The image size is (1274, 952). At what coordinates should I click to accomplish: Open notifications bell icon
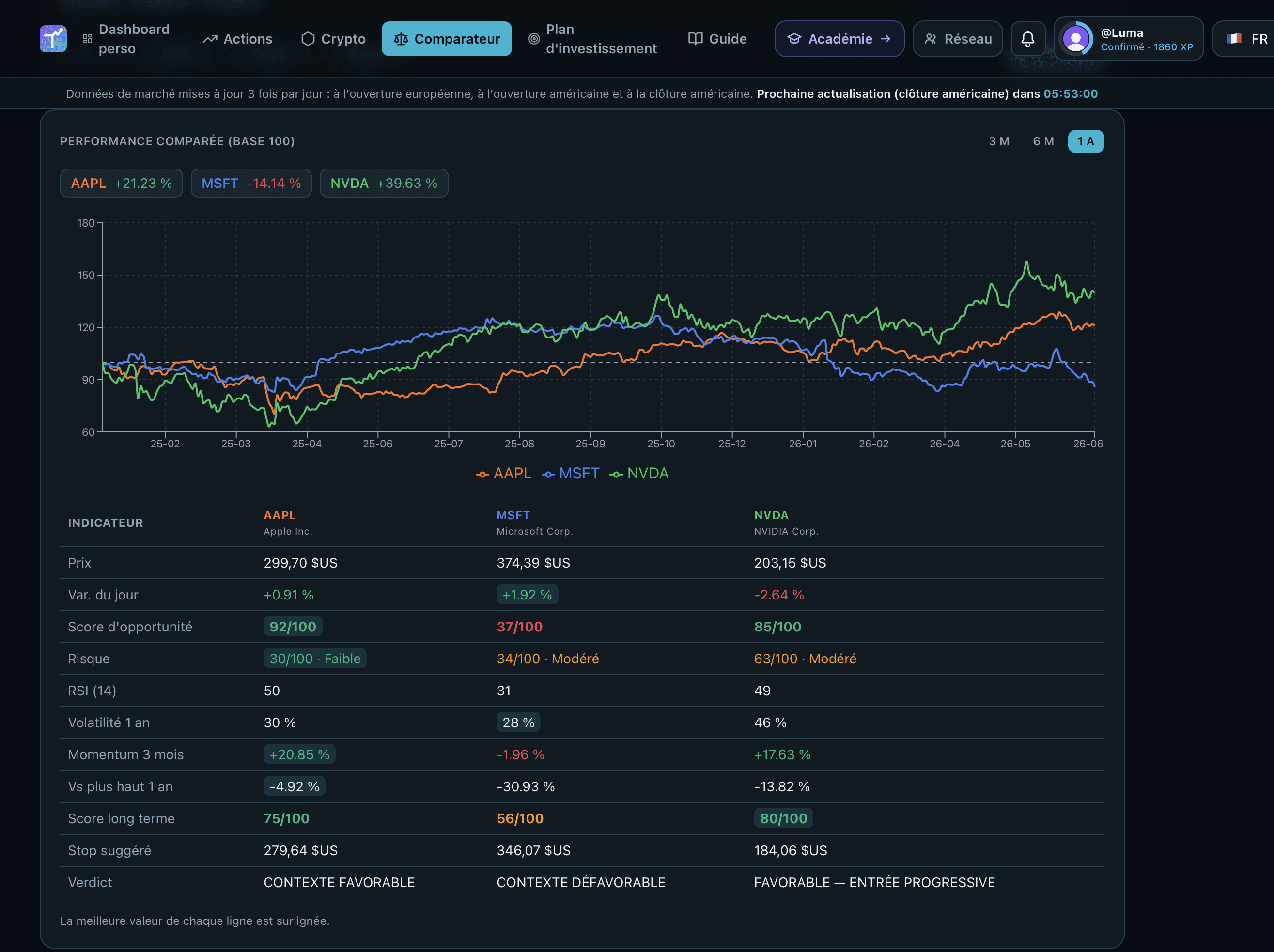(1027, 39)
